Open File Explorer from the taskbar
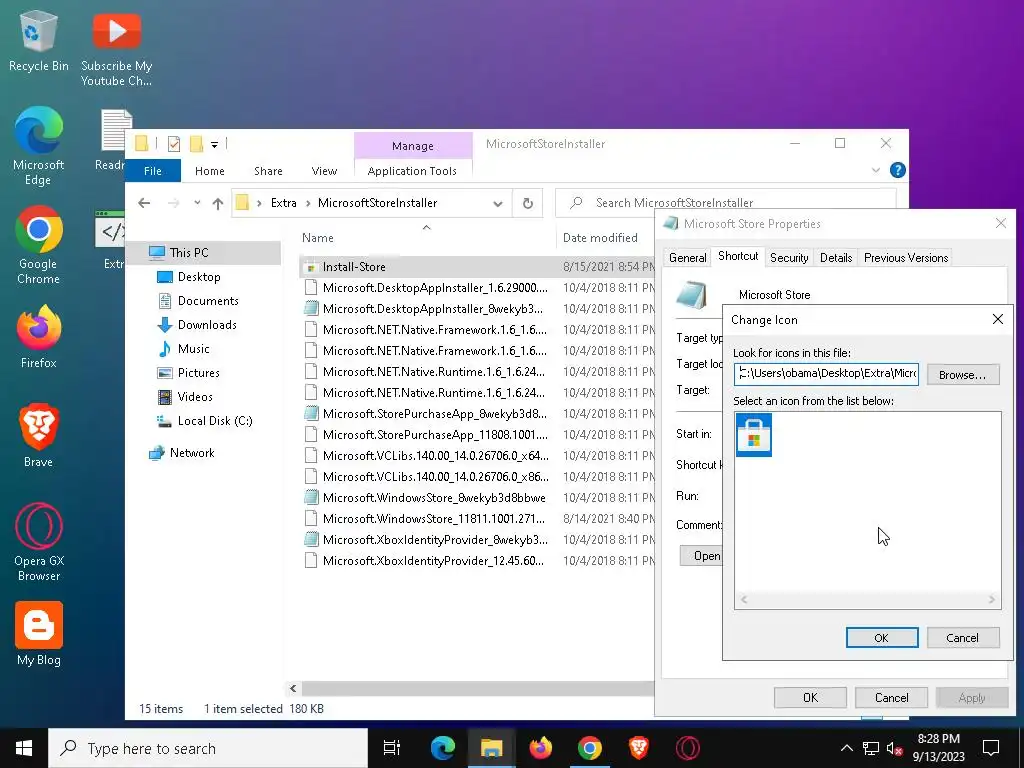 [x=491, y=748]
